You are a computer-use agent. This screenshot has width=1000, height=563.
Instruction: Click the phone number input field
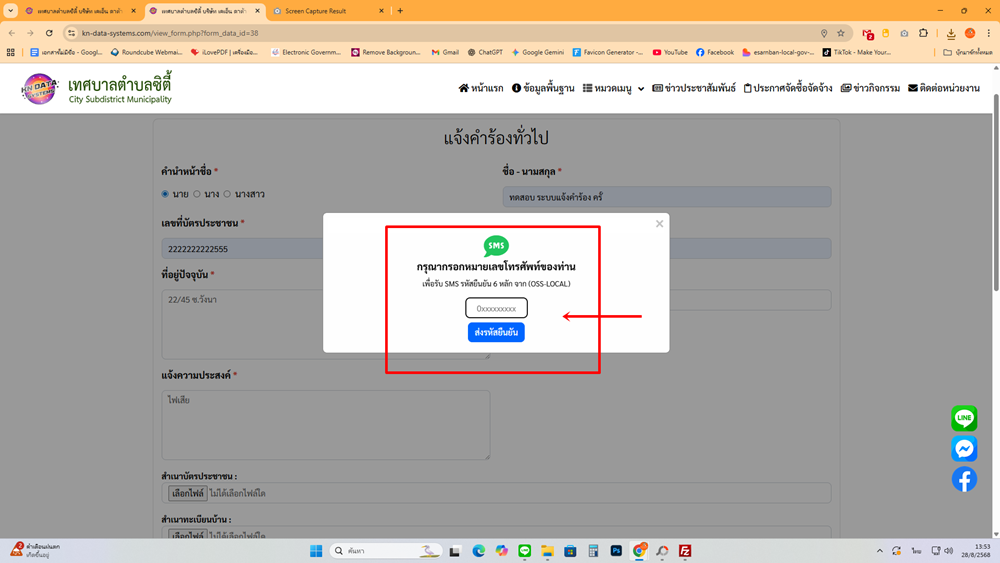point(496,309)
